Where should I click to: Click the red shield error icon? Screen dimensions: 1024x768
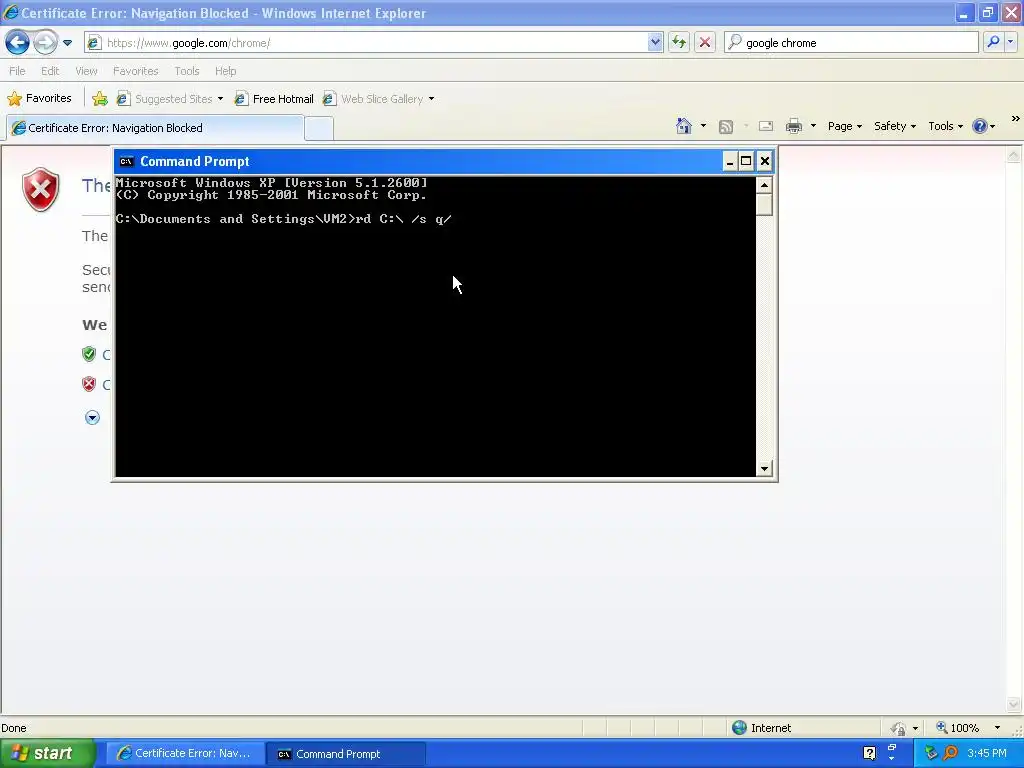tap(40, 189)
